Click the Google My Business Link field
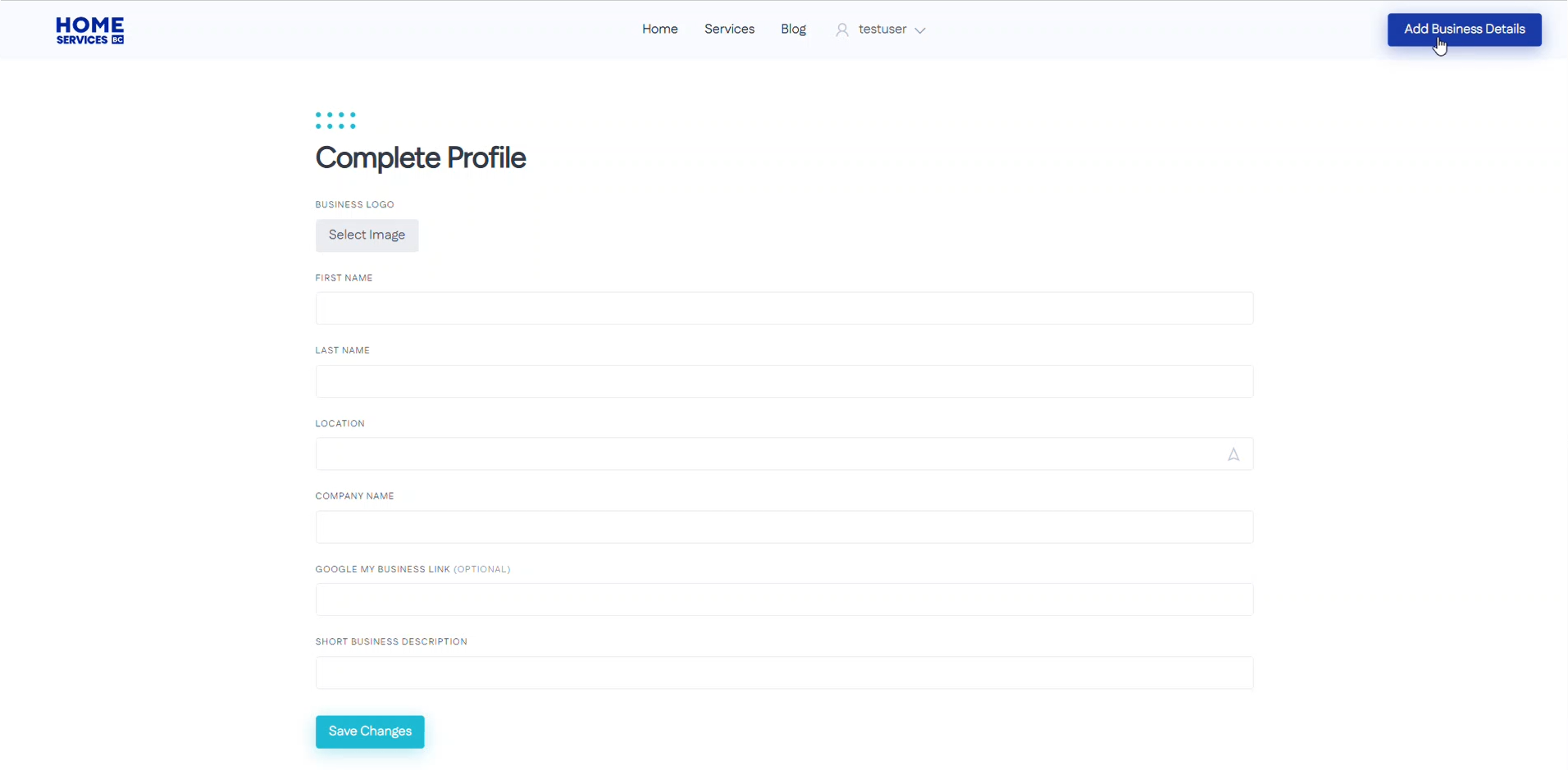 (784, 599)
